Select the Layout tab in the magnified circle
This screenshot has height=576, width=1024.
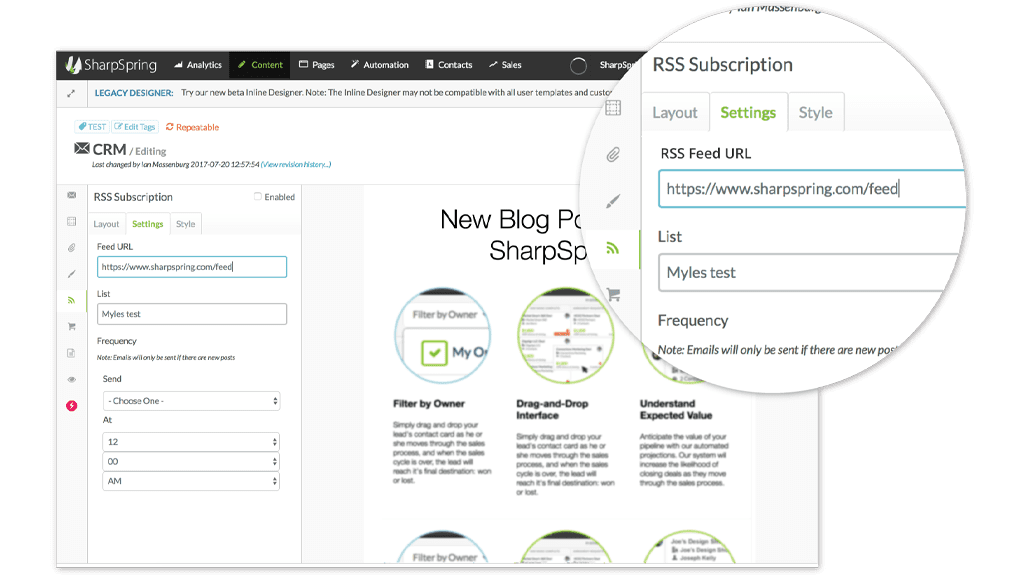(675, 112)
